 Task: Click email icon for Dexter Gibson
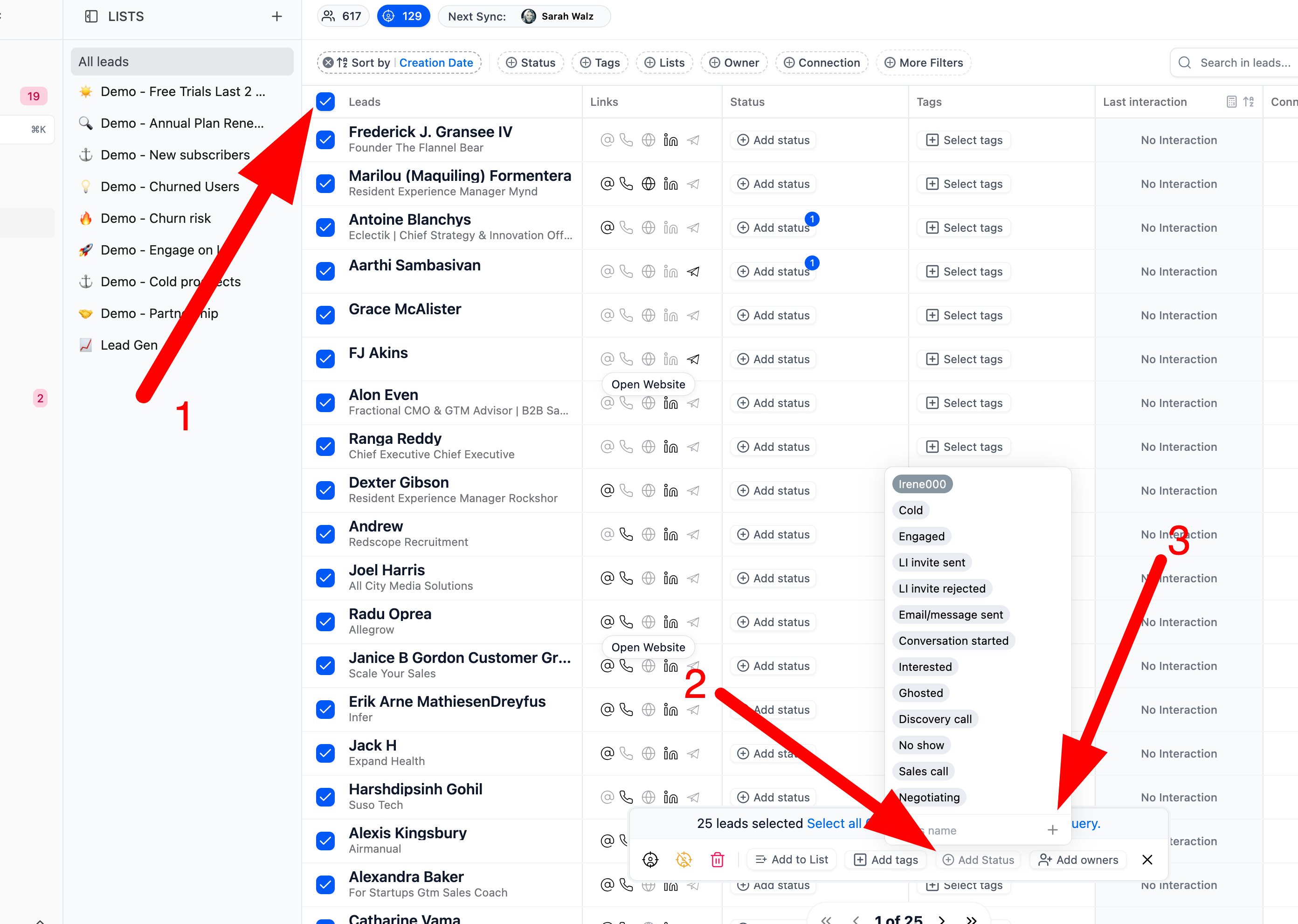click(x=607, y=490)
